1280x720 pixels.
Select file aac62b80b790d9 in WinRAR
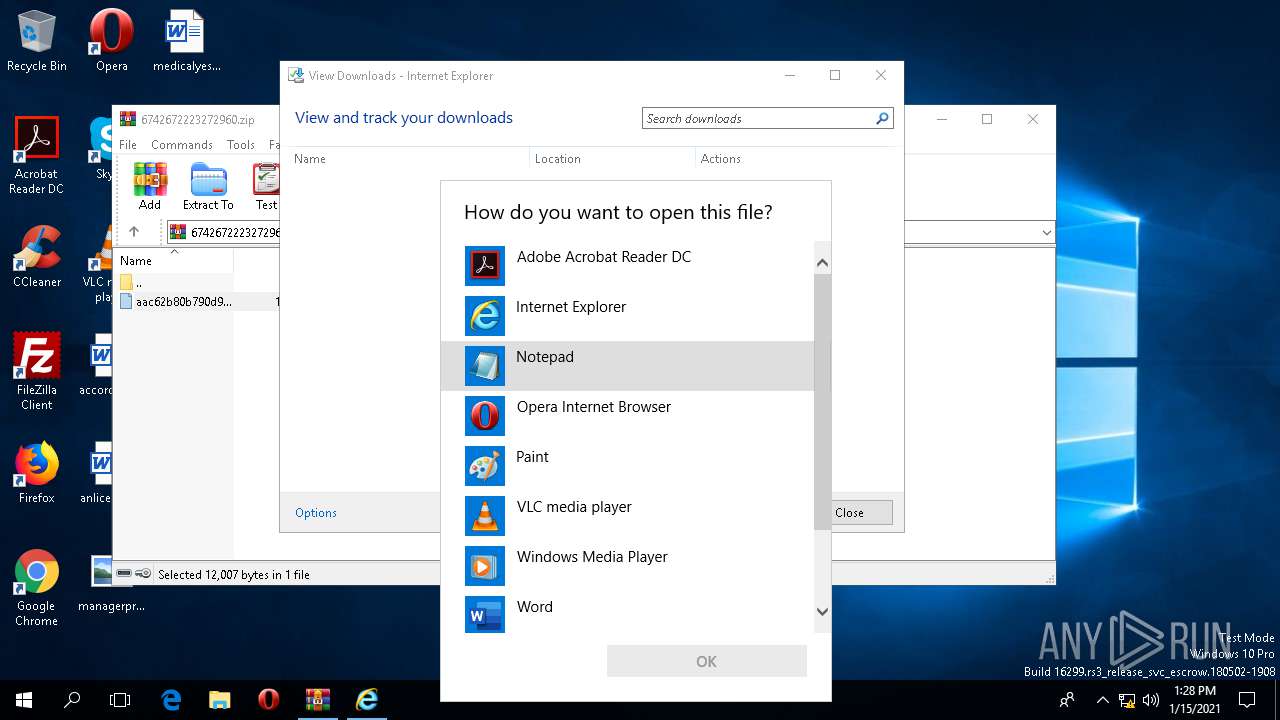(184, 301)
